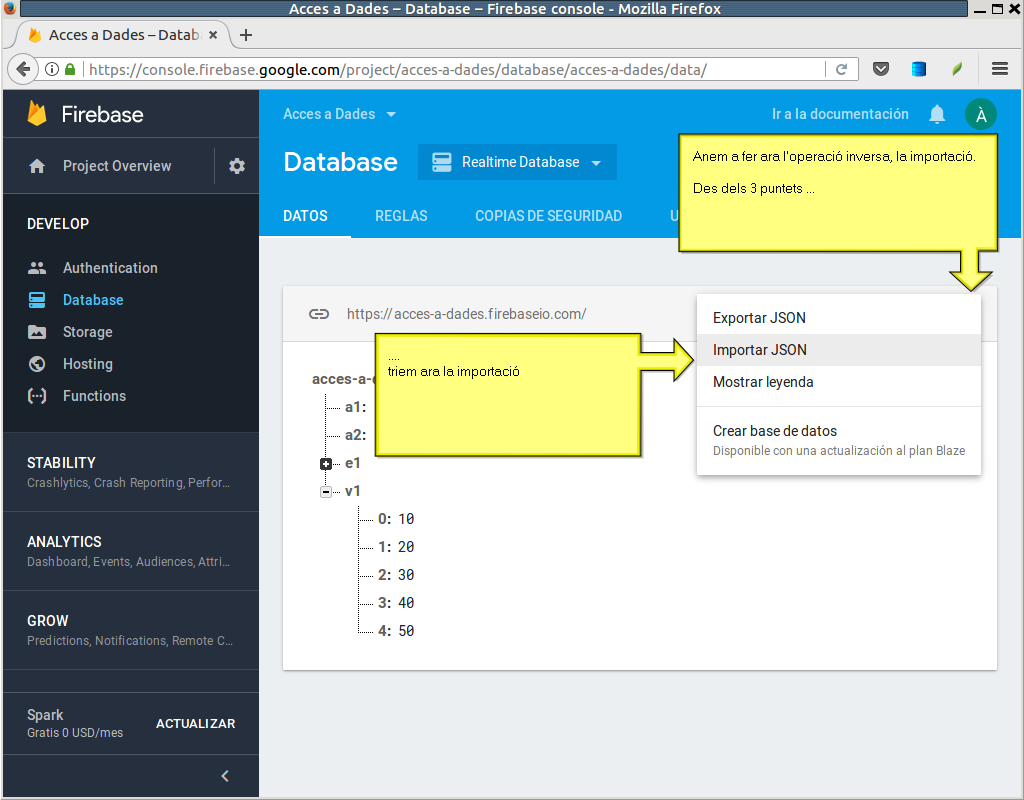Click the database URL link icon
Image resolution: width=1024 pixels, height=800 pixels.
(x=319, y=314)
